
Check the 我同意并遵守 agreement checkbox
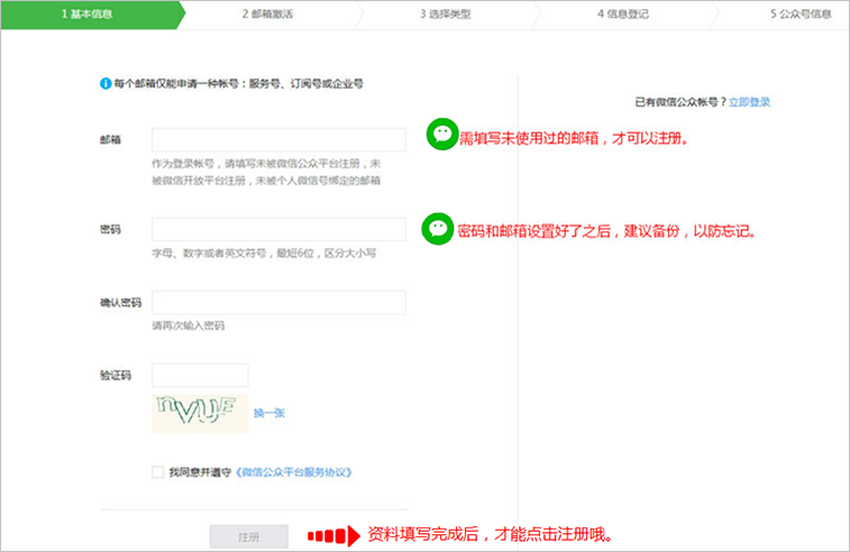click(158, 472)
